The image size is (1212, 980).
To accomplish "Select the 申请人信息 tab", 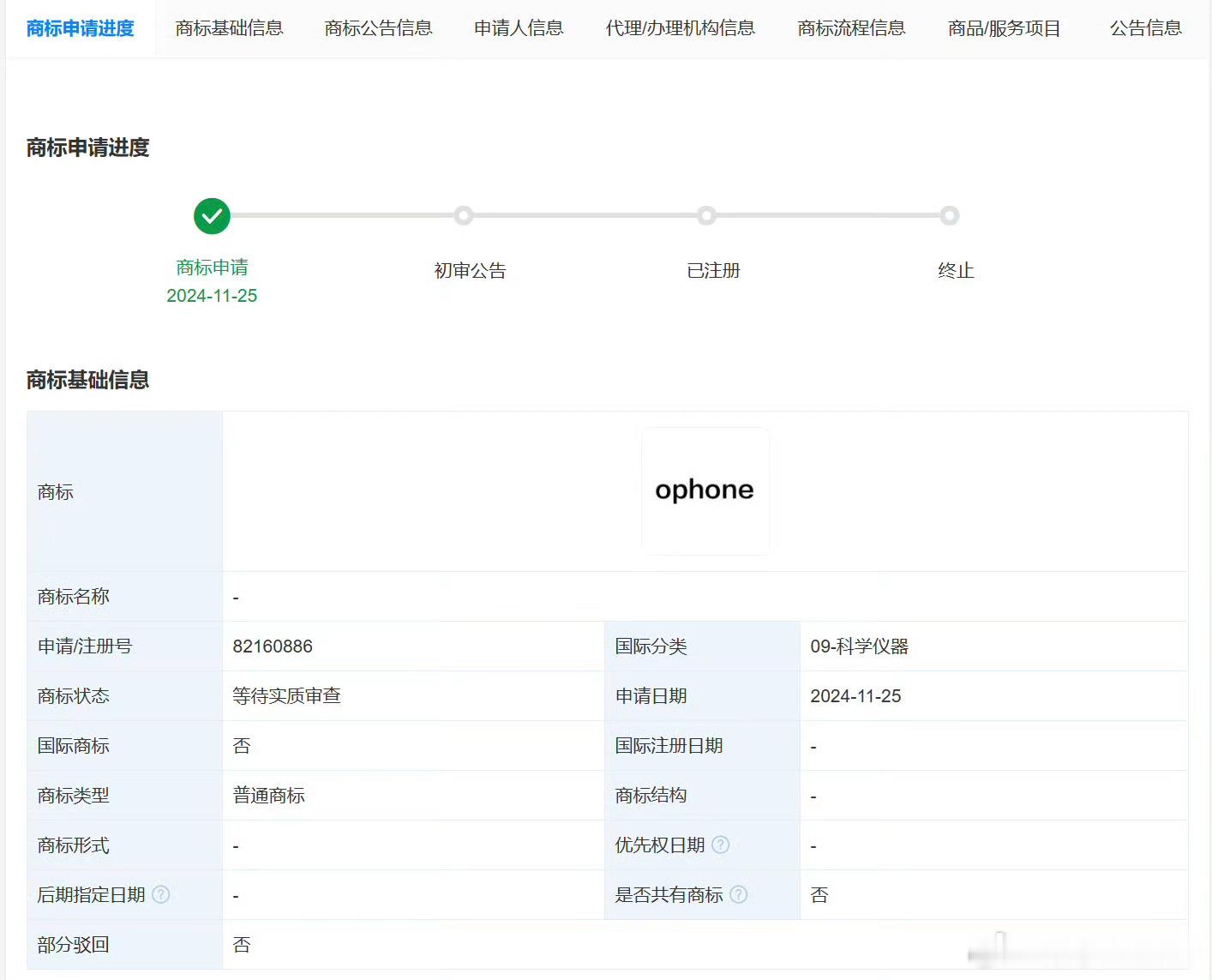I will (519, 28).
